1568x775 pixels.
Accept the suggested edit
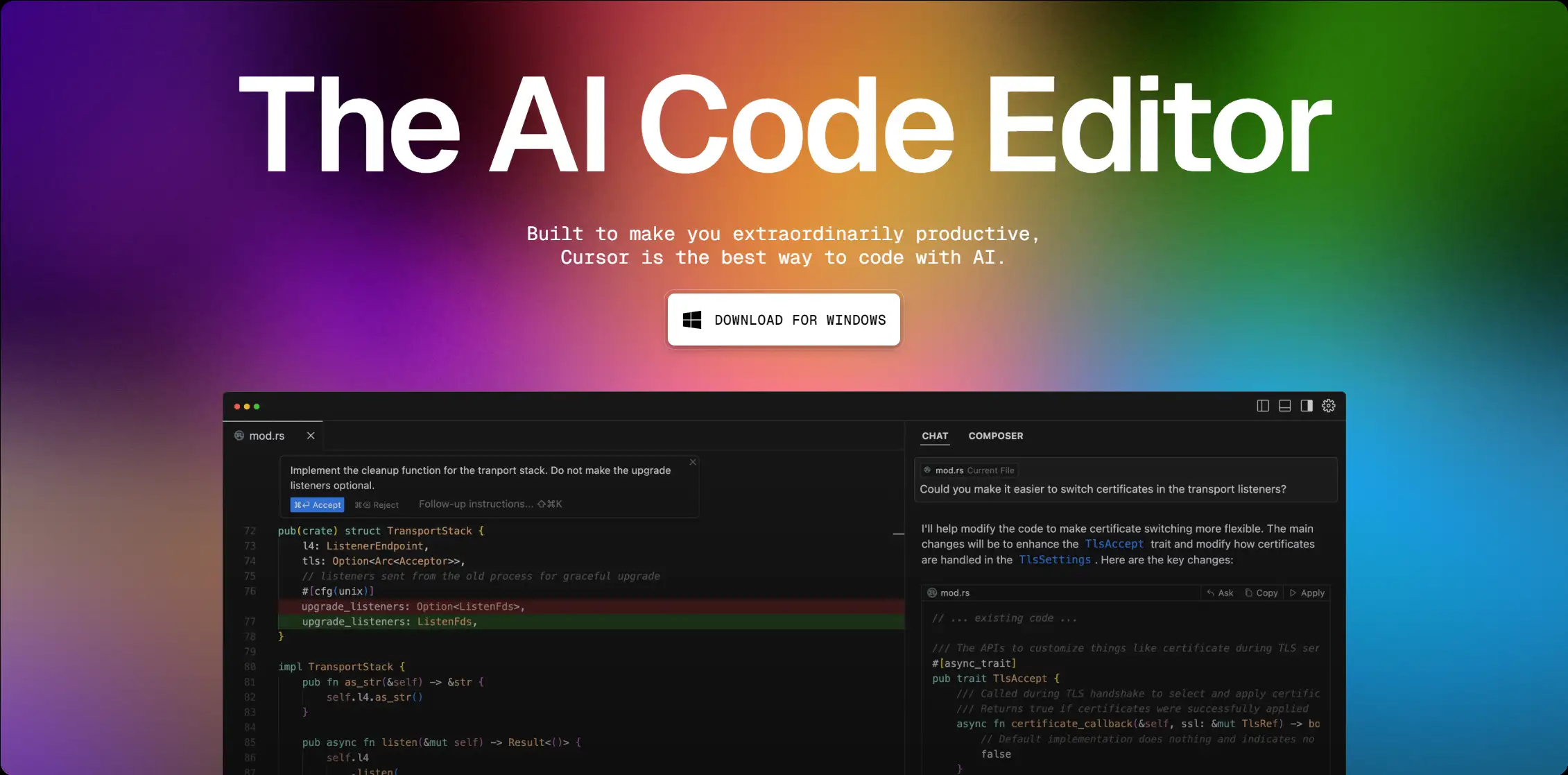point(317,504)
